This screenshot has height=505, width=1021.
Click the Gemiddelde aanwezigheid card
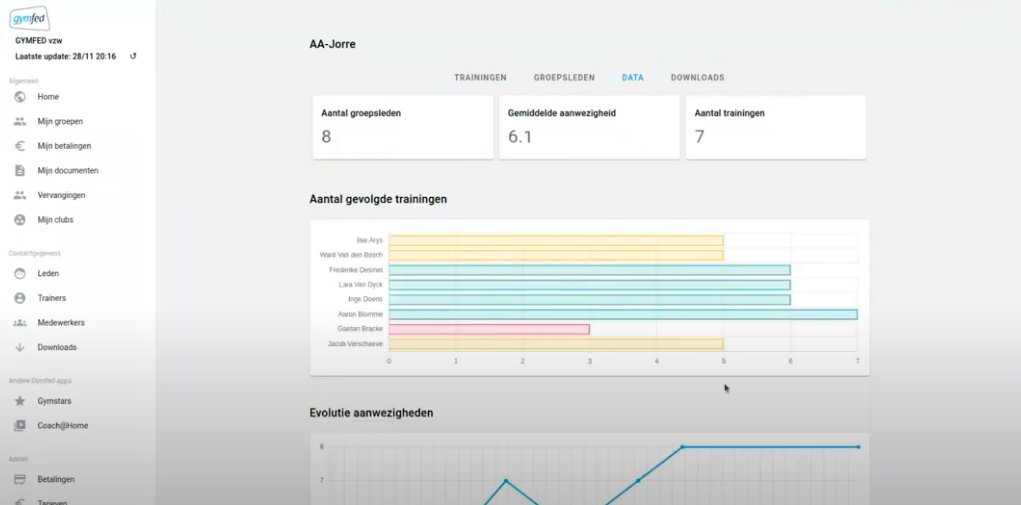(589, 127)
